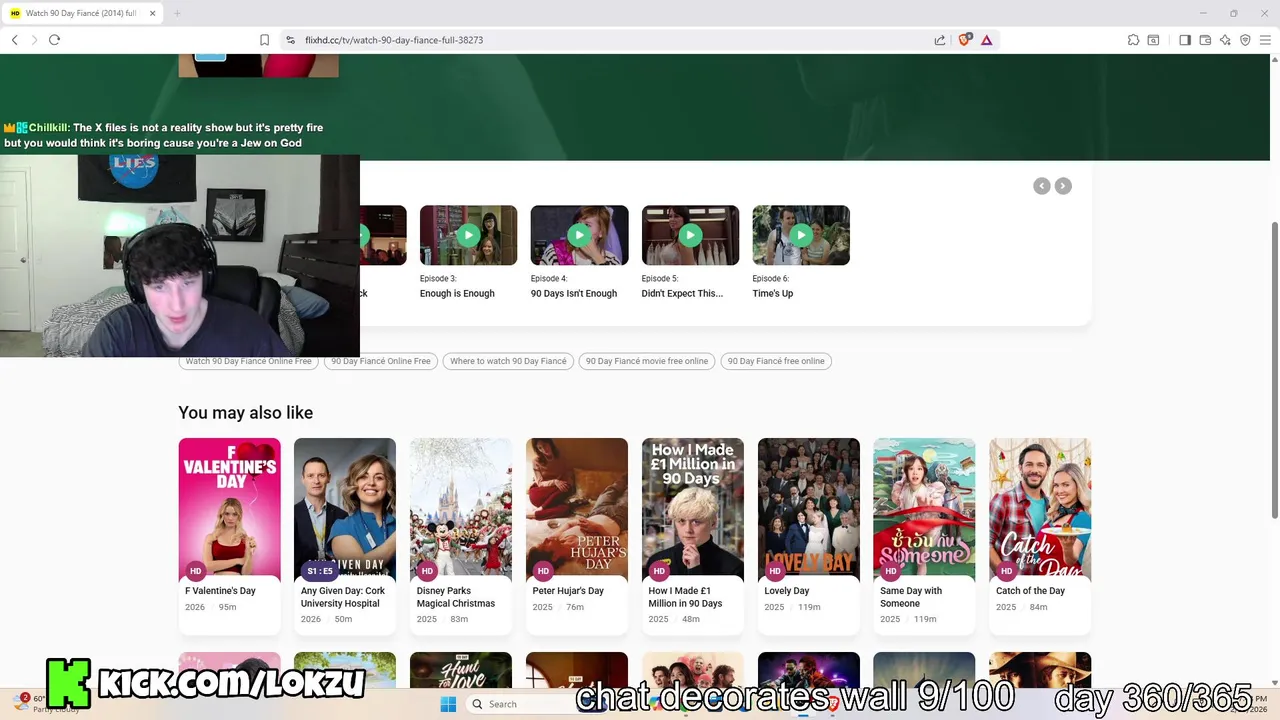Open the Lovely Day title link
This screenshot has height=720, width=1280.
click(787, 591)
